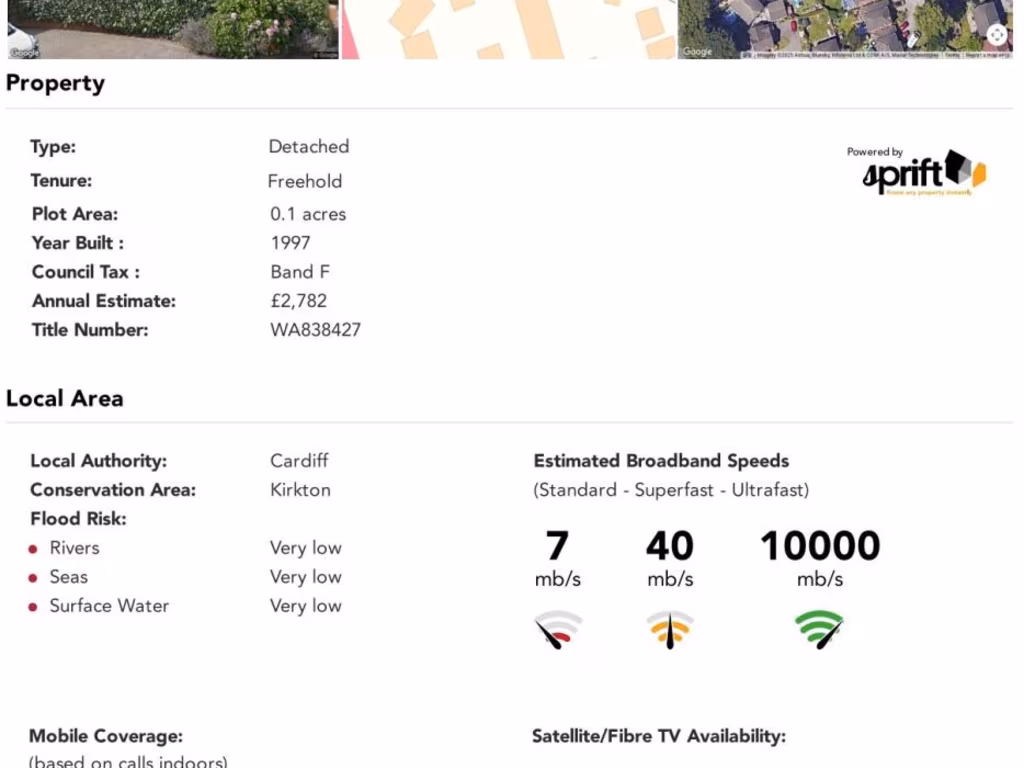This screenshot has height=768, width=1024.
Task: Click the red bullet beside Seas
Action: coord(33,578)
